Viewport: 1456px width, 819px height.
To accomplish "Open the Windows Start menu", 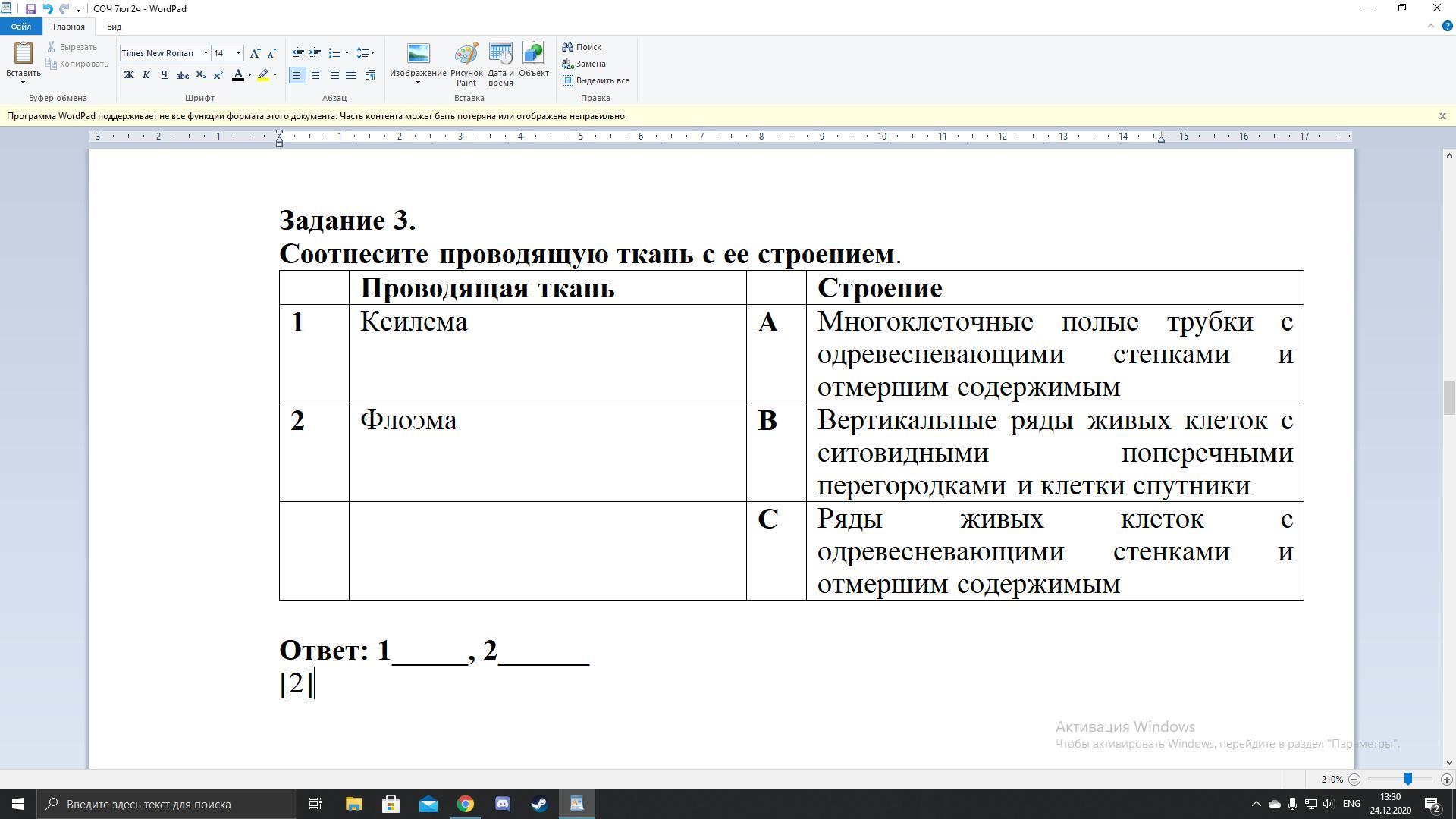I will click(18, 804).
